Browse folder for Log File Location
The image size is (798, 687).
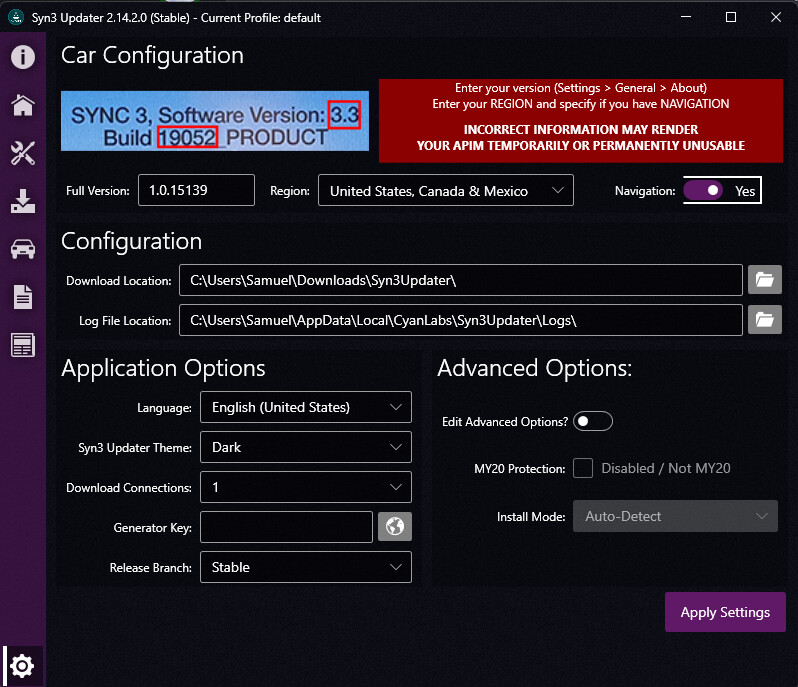(764, 320)
